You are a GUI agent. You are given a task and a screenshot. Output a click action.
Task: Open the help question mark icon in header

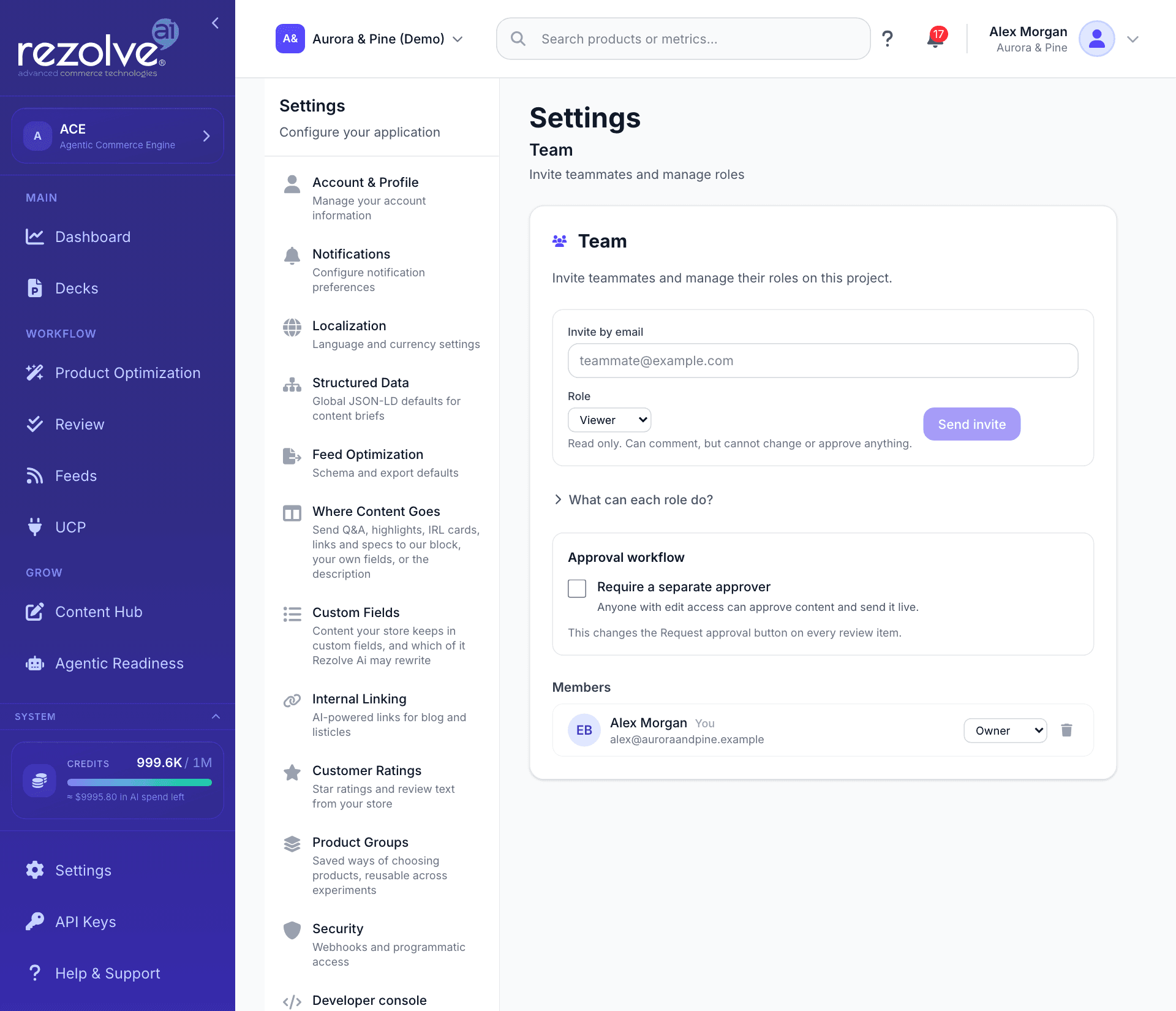887,39
